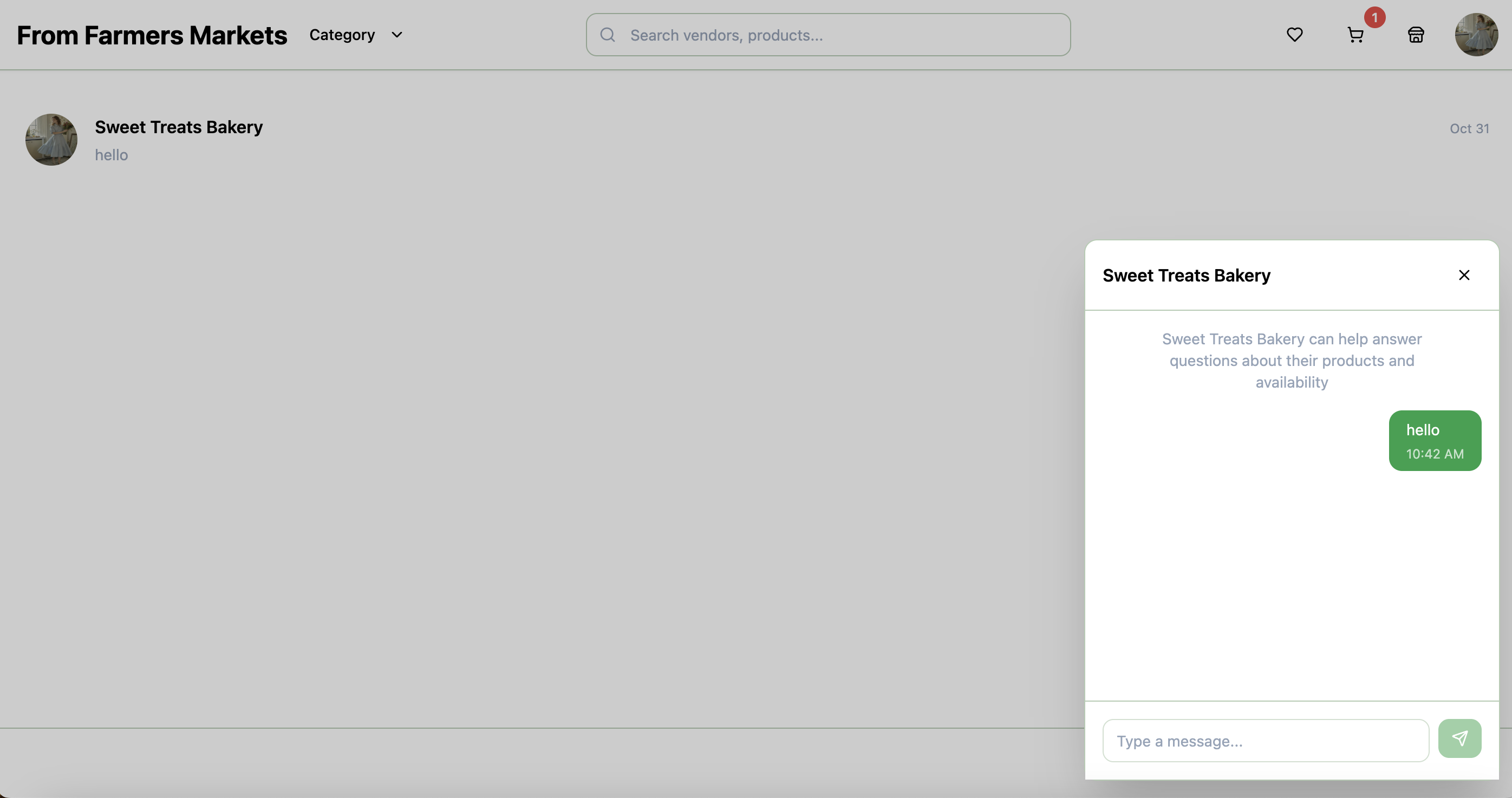The height and width of the screenshot is (798, 1512).
Task: Go to From Farmers Markets home
Action: point(152,35)
